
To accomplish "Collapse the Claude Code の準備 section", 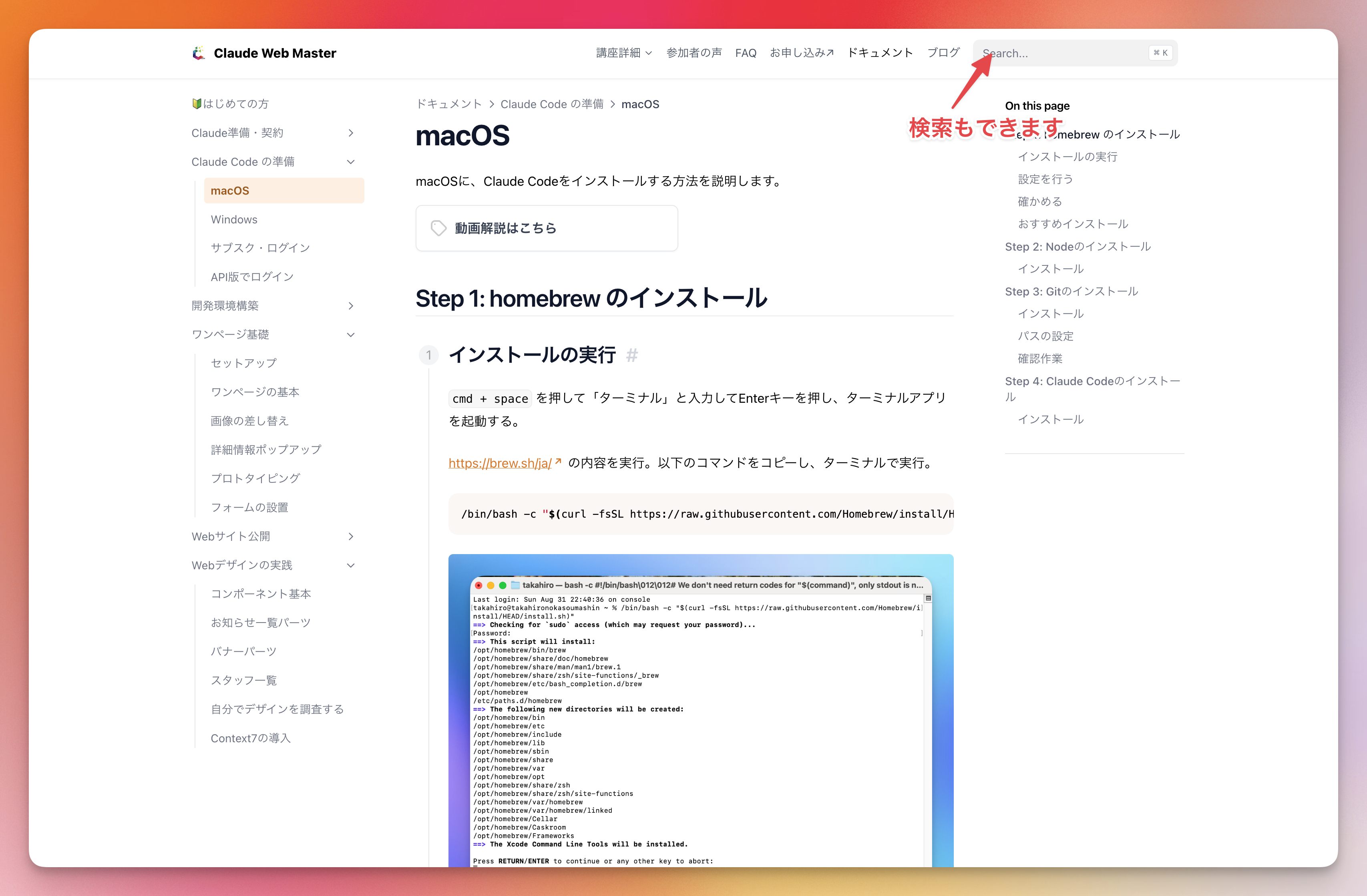I will 350,162.
